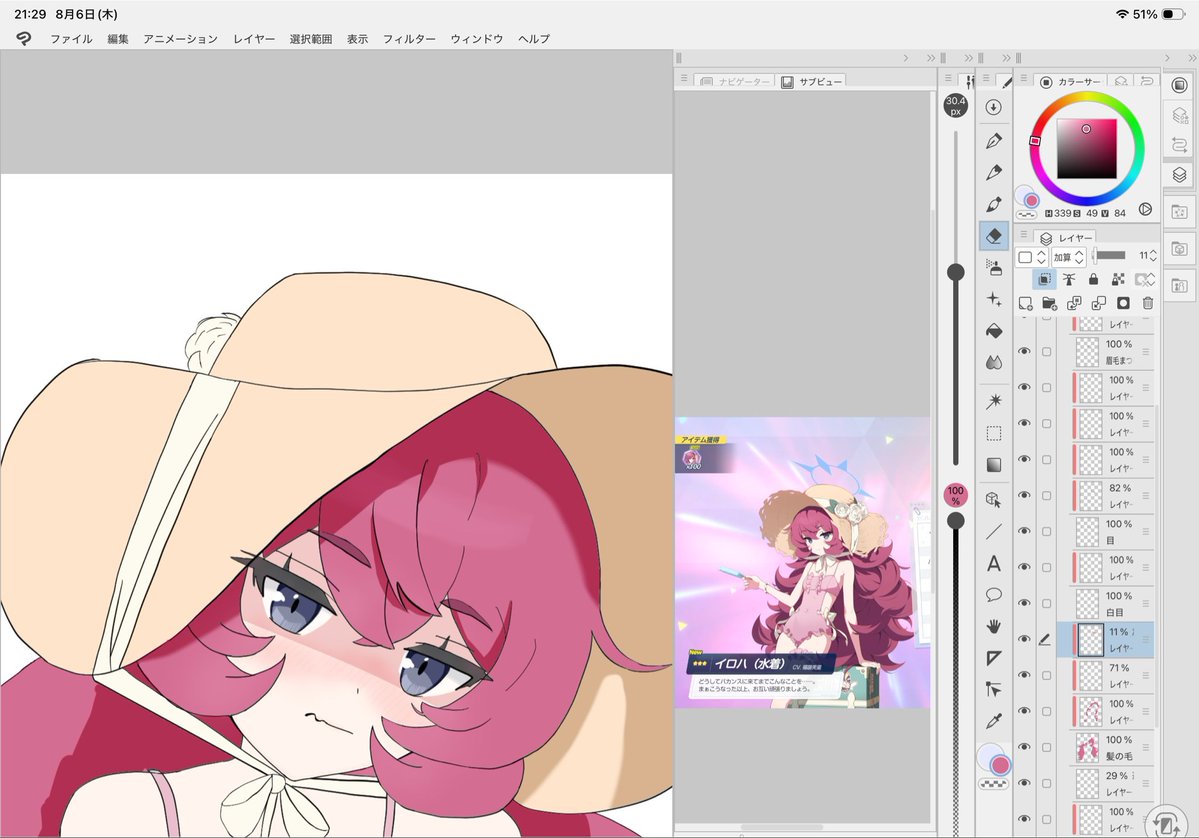This screenshot has width=1199, height=838.
Task: Open the layer palette color dropdown
Action: [1032, 257]
